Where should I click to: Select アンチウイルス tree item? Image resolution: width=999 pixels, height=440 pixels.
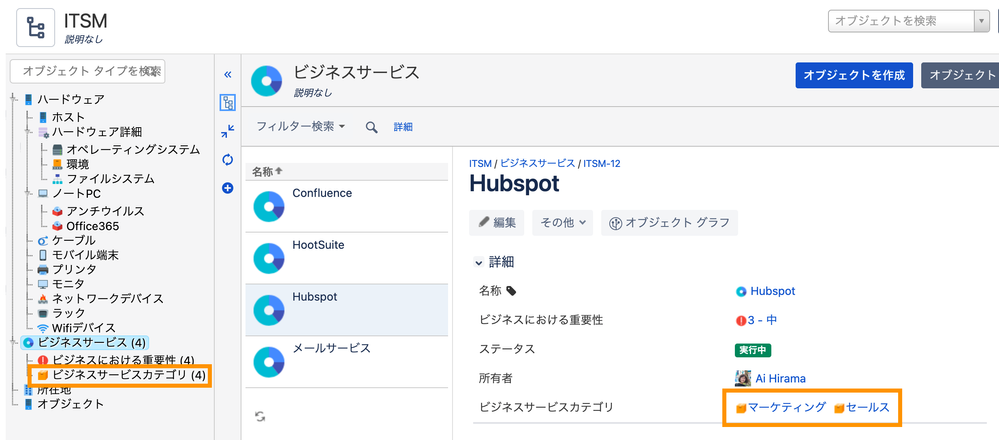point(105,211)
